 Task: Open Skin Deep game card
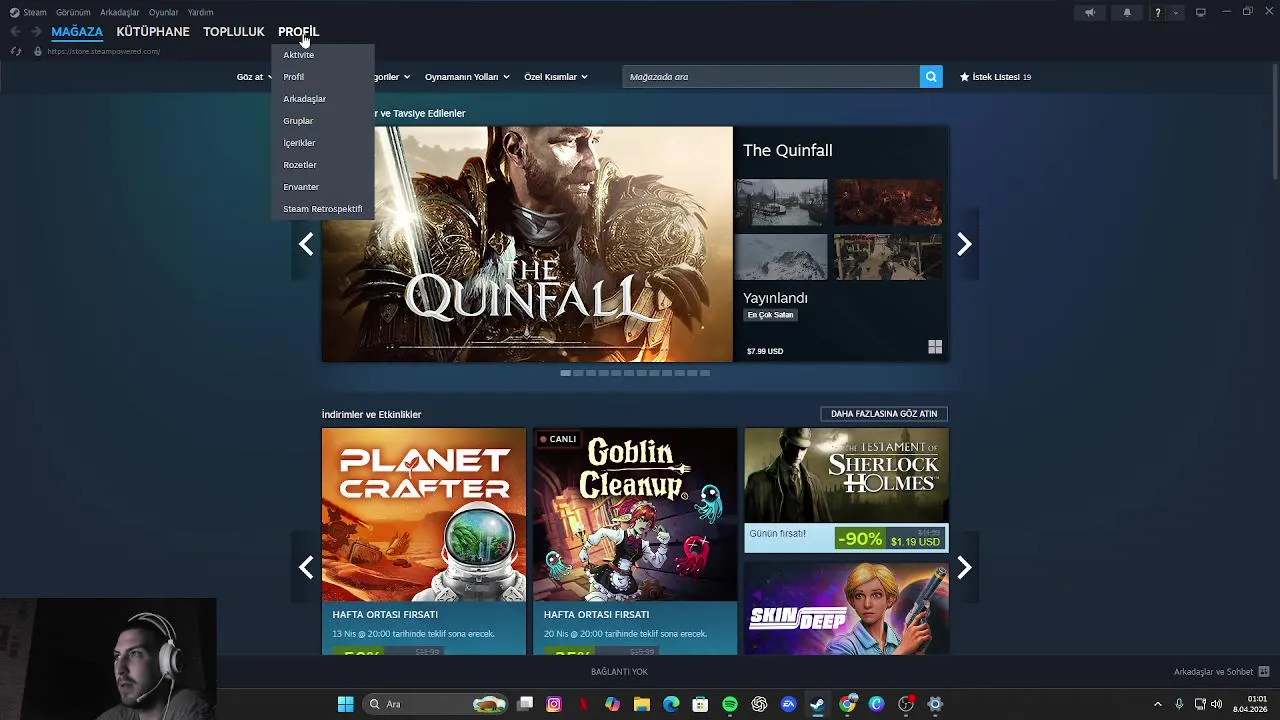pyautogui.click(x=846, y=608)
